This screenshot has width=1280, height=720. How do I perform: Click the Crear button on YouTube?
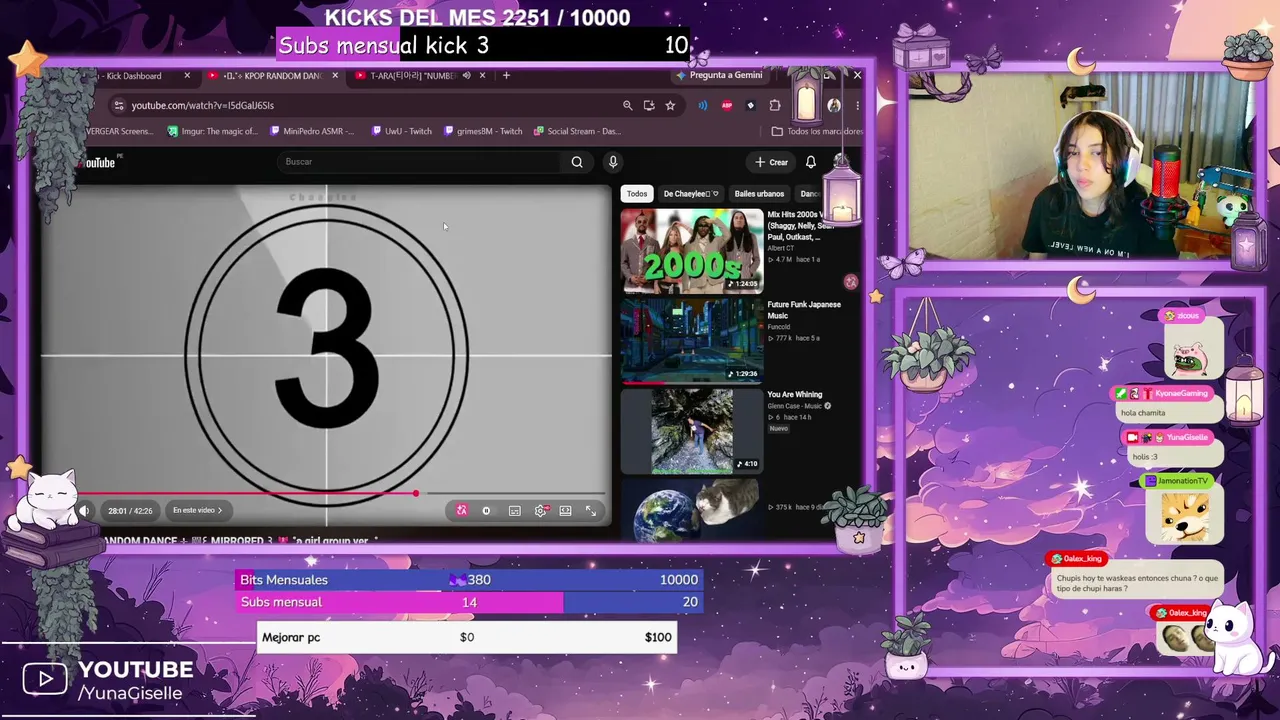772,162
